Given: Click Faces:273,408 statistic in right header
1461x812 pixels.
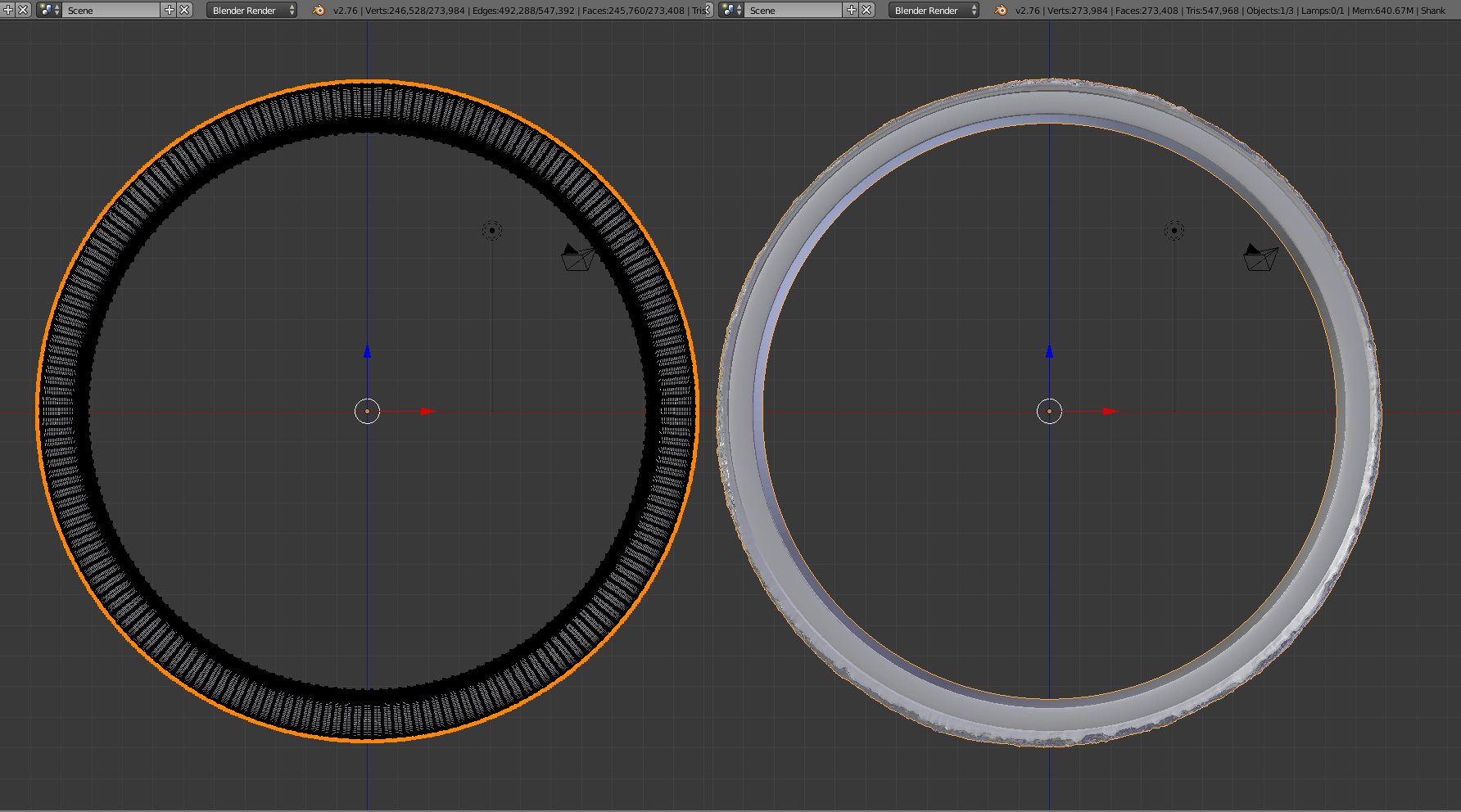Looking at the screenshot, I should click(x=1147, y=11).
